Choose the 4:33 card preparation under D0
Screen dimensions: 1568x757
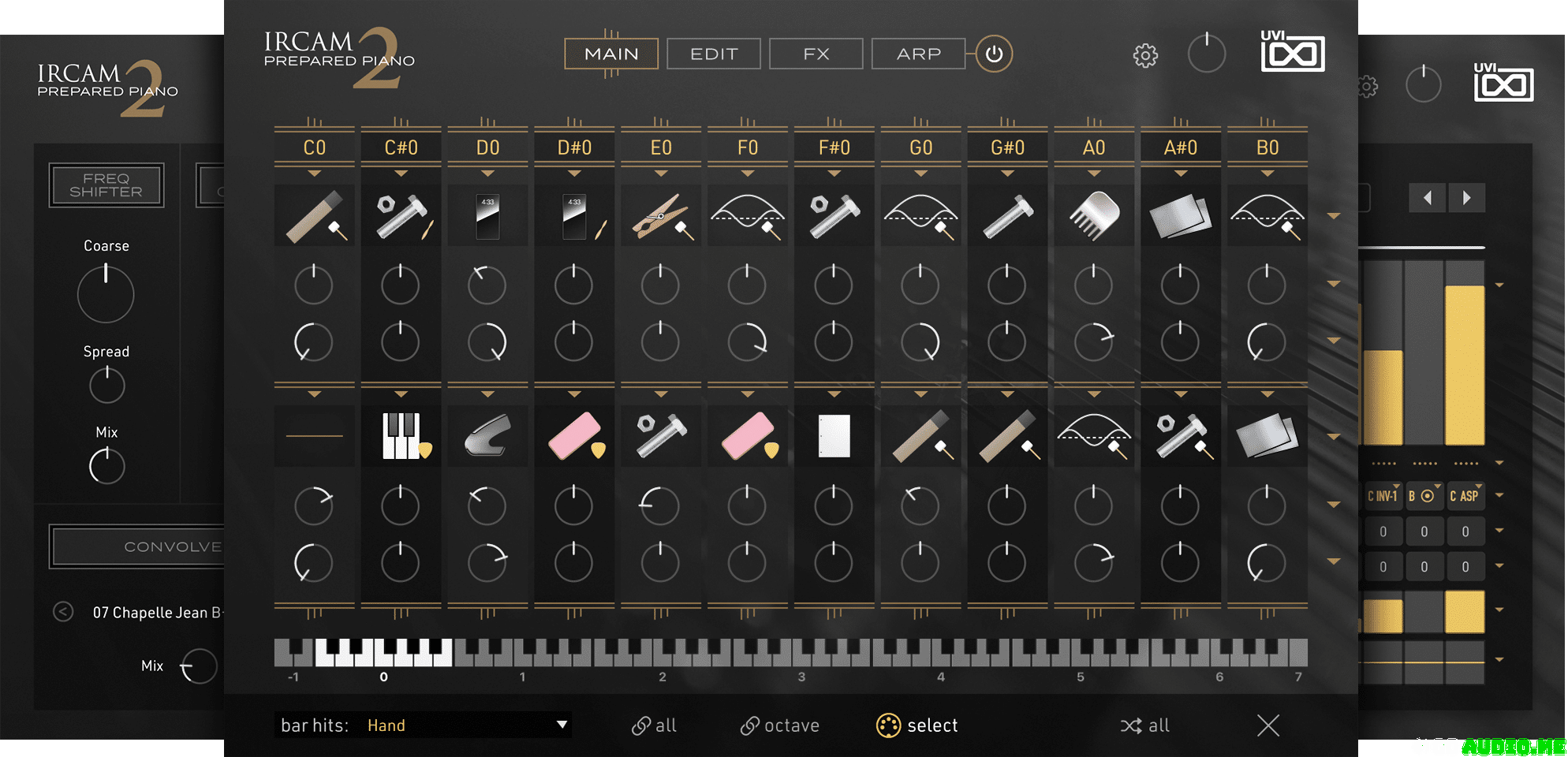pyautogui.click(x=487, y=215)
